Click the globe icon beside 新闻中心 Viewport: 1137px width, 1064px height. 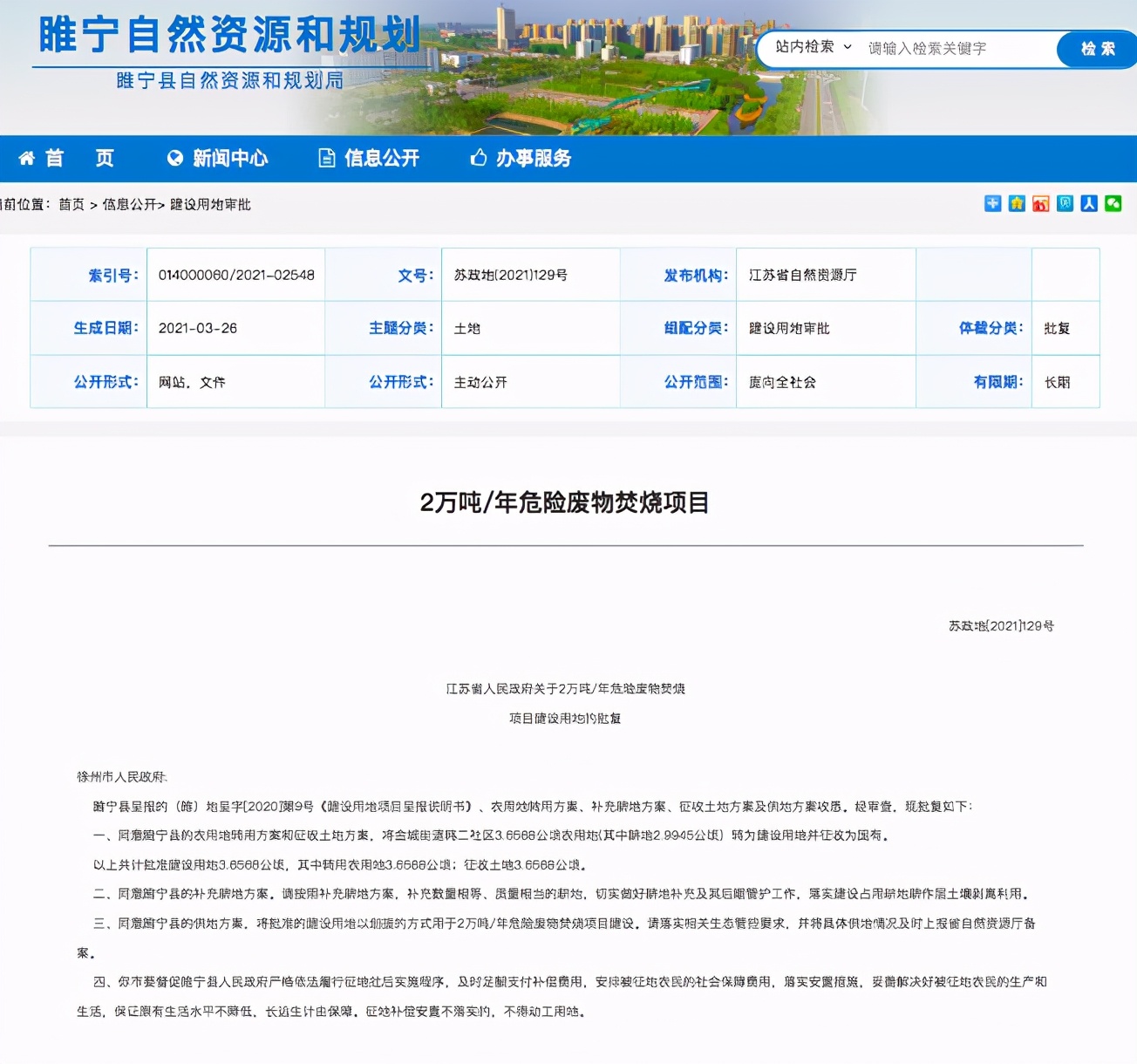(174, 158)
